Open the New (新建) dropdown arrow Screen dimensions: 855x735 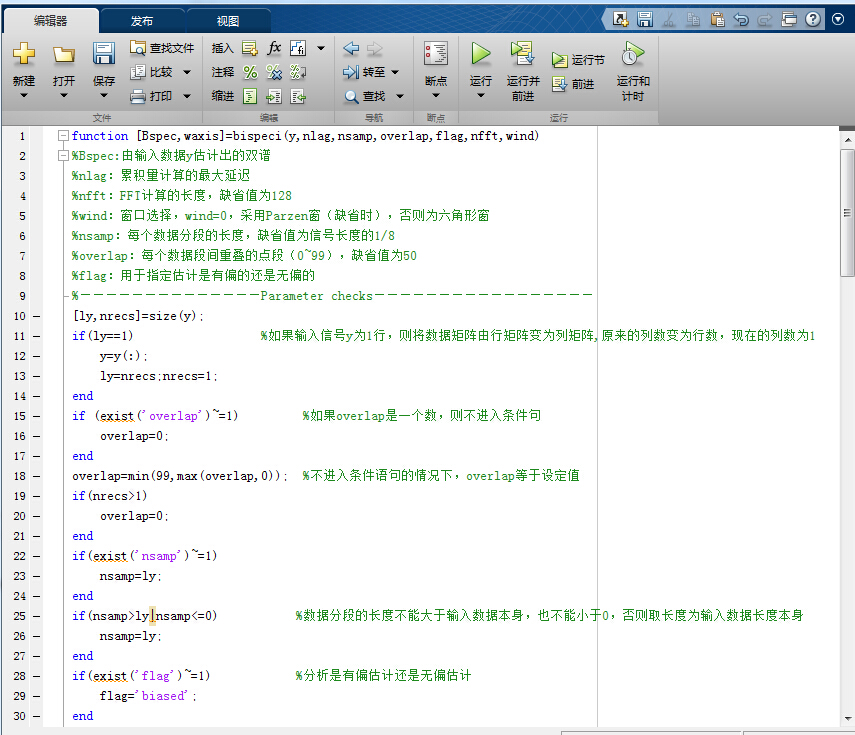pos(23,95)
